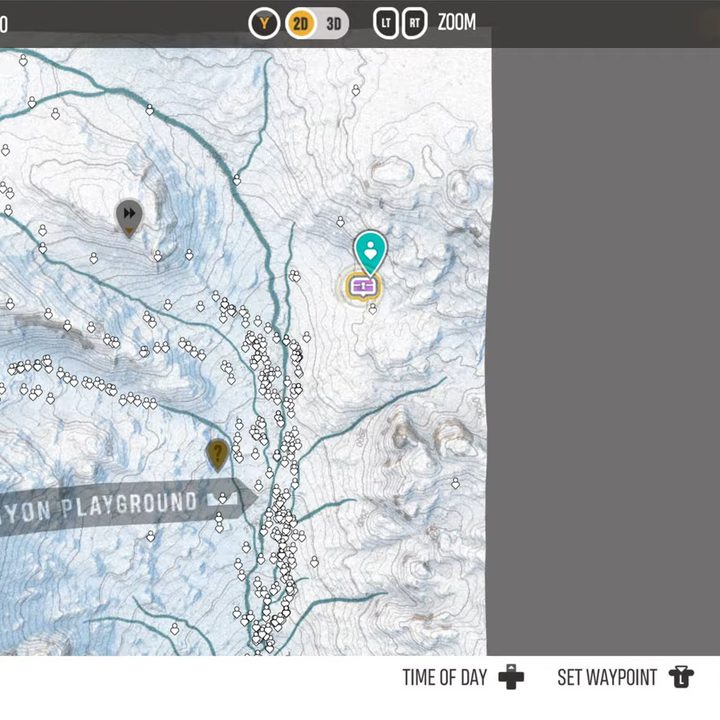Click the Y button prompt icon
Screen dimensions: 720x720
click(264, 23)
